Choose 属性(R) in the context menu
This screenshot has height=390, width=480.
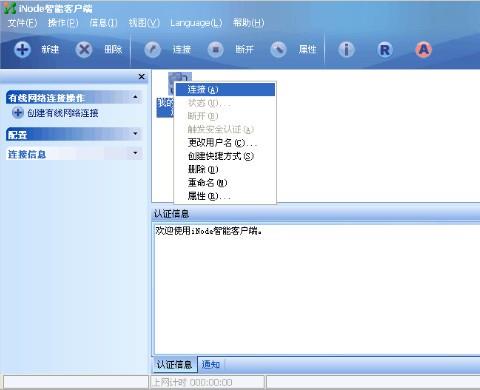[225, 196]
